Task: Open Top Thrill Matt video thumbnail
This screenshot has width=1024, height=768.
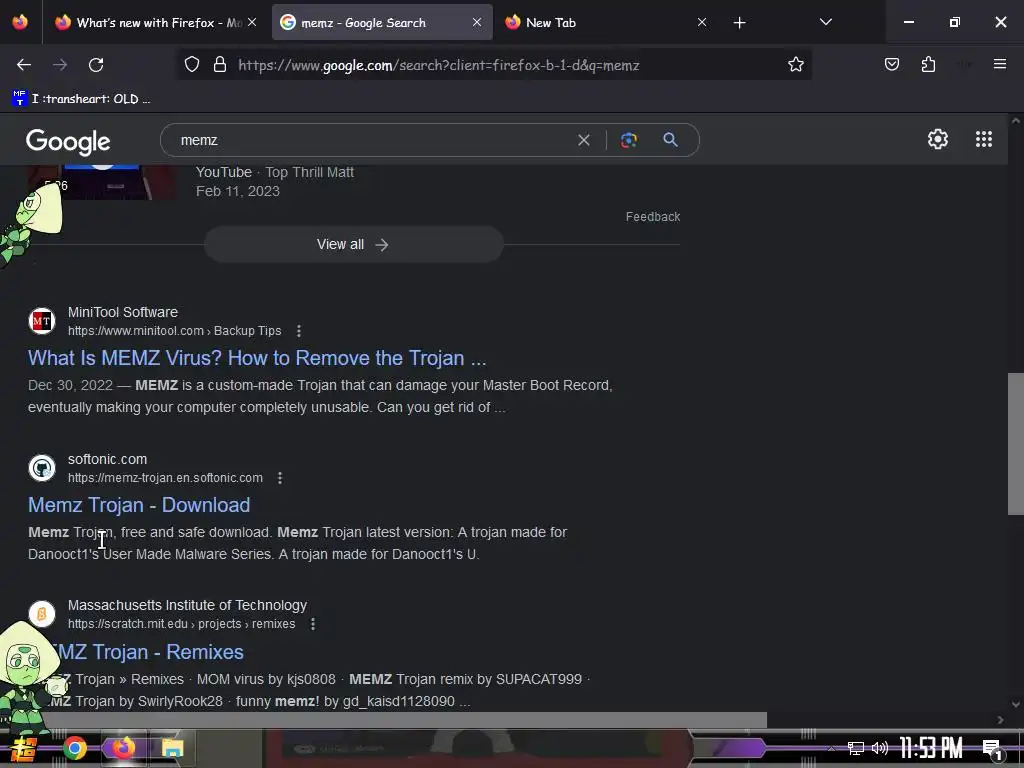Action: [103, 182]
